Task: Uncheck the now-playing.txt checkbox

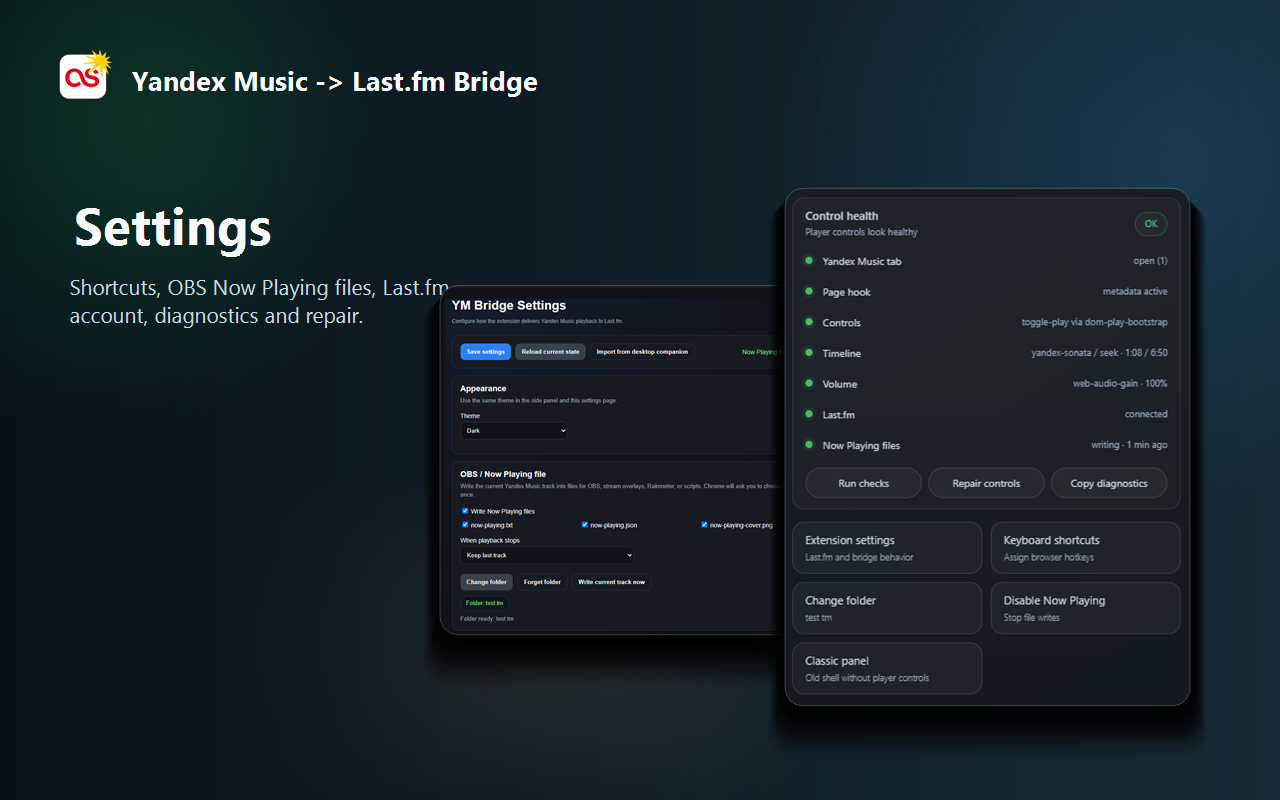Action: [465, 525]
